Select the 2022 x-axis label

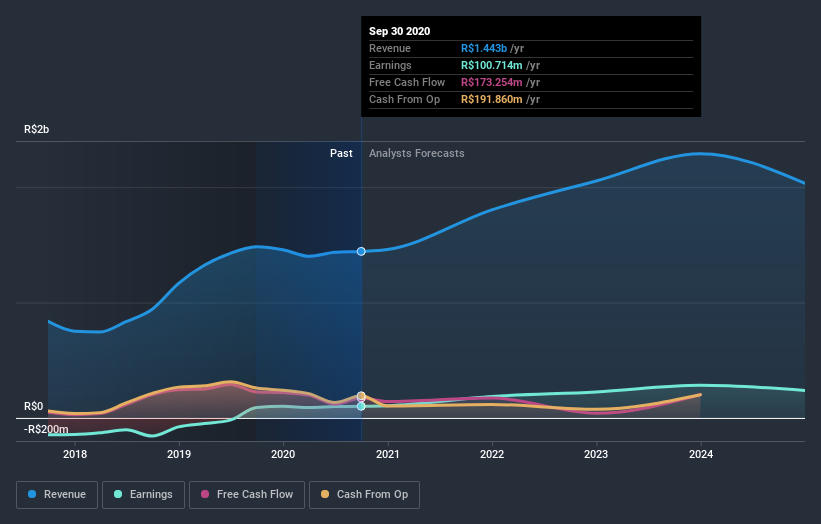click(492, 454)
